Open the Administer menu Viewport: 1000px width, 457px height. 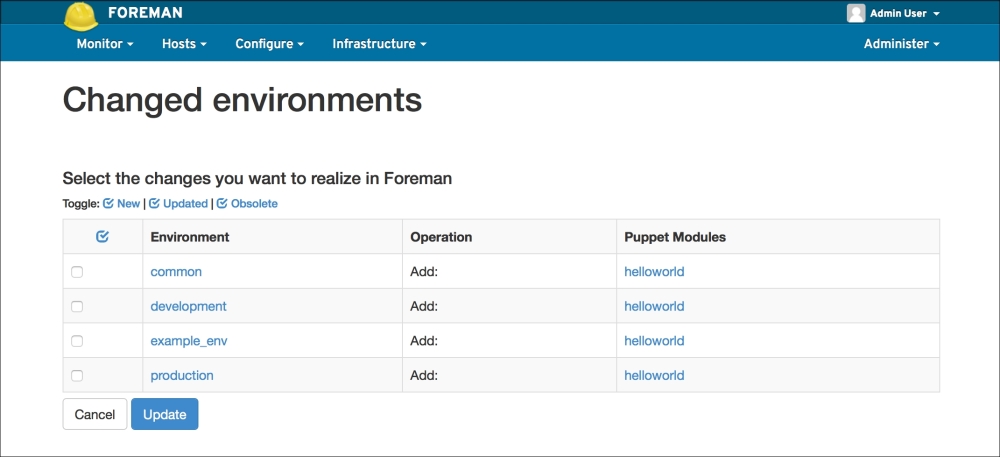click(x=901, y=44)
